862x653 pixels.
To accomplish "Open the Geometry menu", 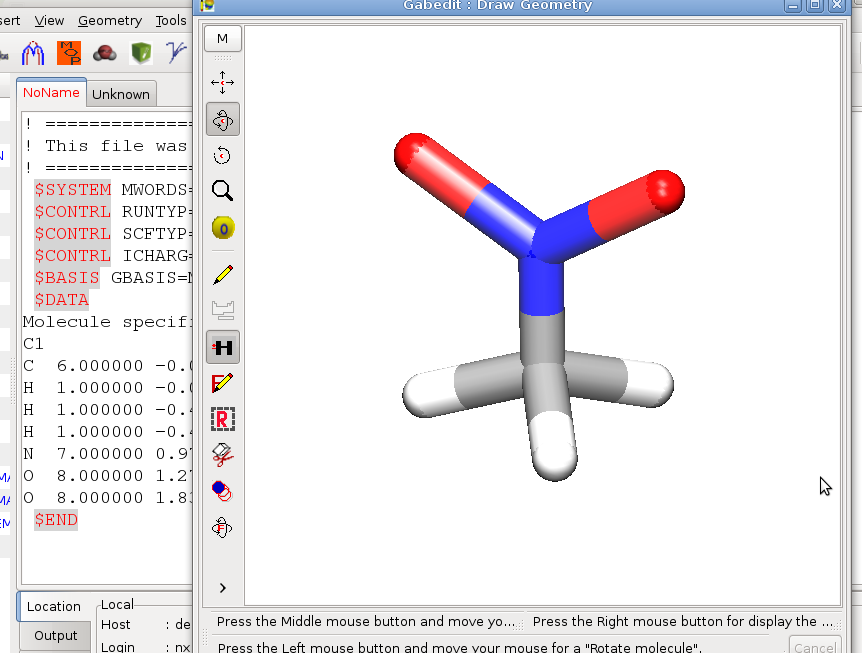I will tap(110, 20).
